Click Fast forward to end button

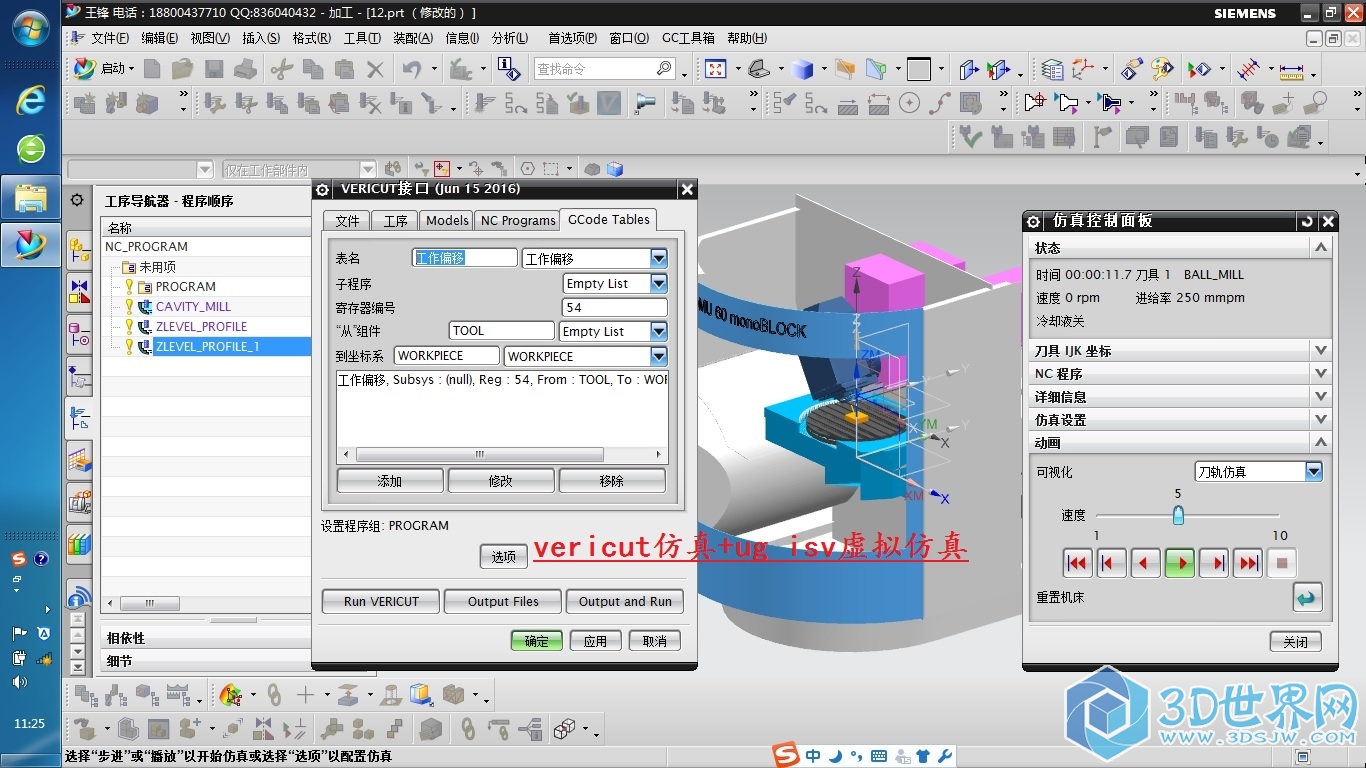pos(1248,564)
